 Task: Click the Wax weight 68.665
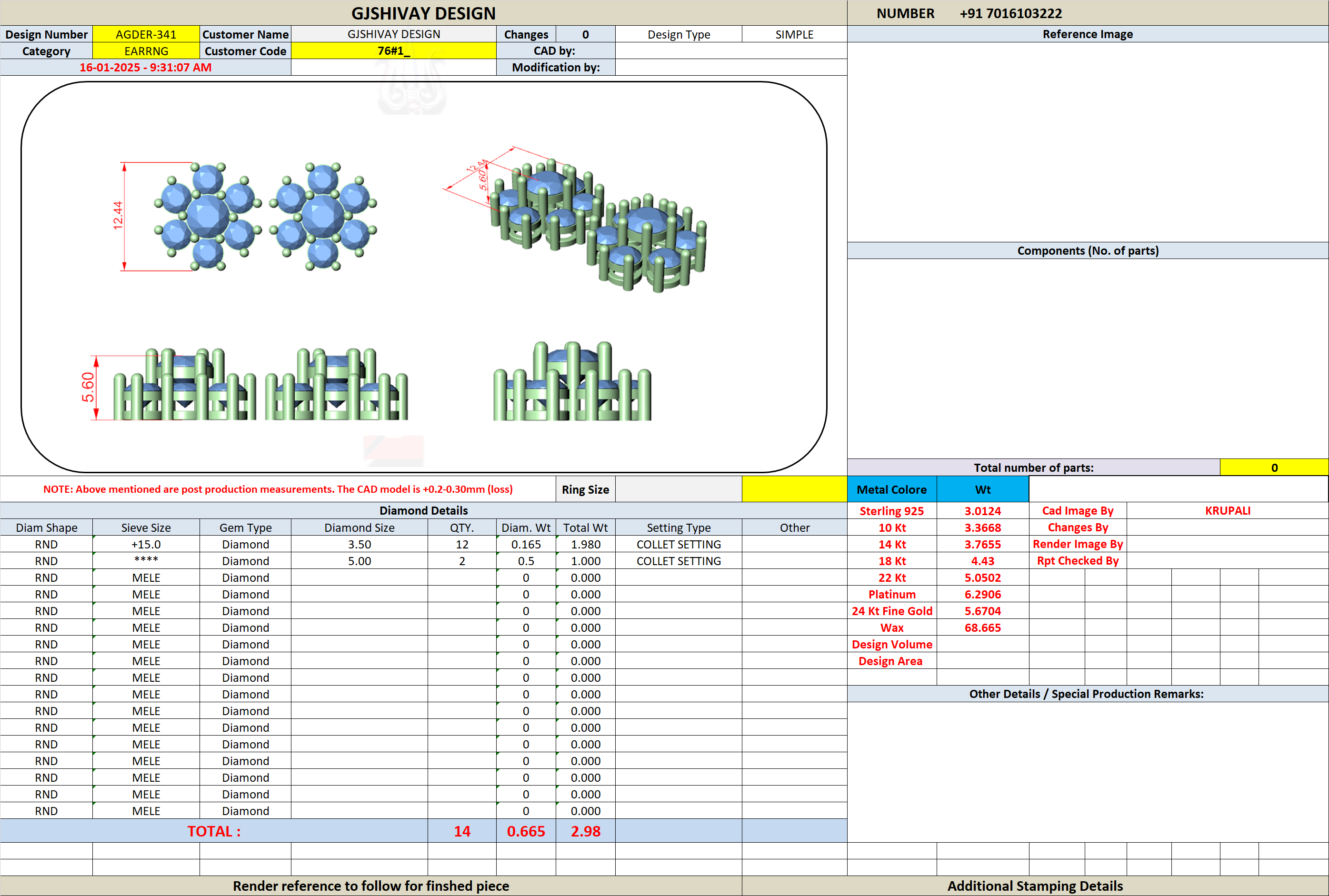(983, 627)
